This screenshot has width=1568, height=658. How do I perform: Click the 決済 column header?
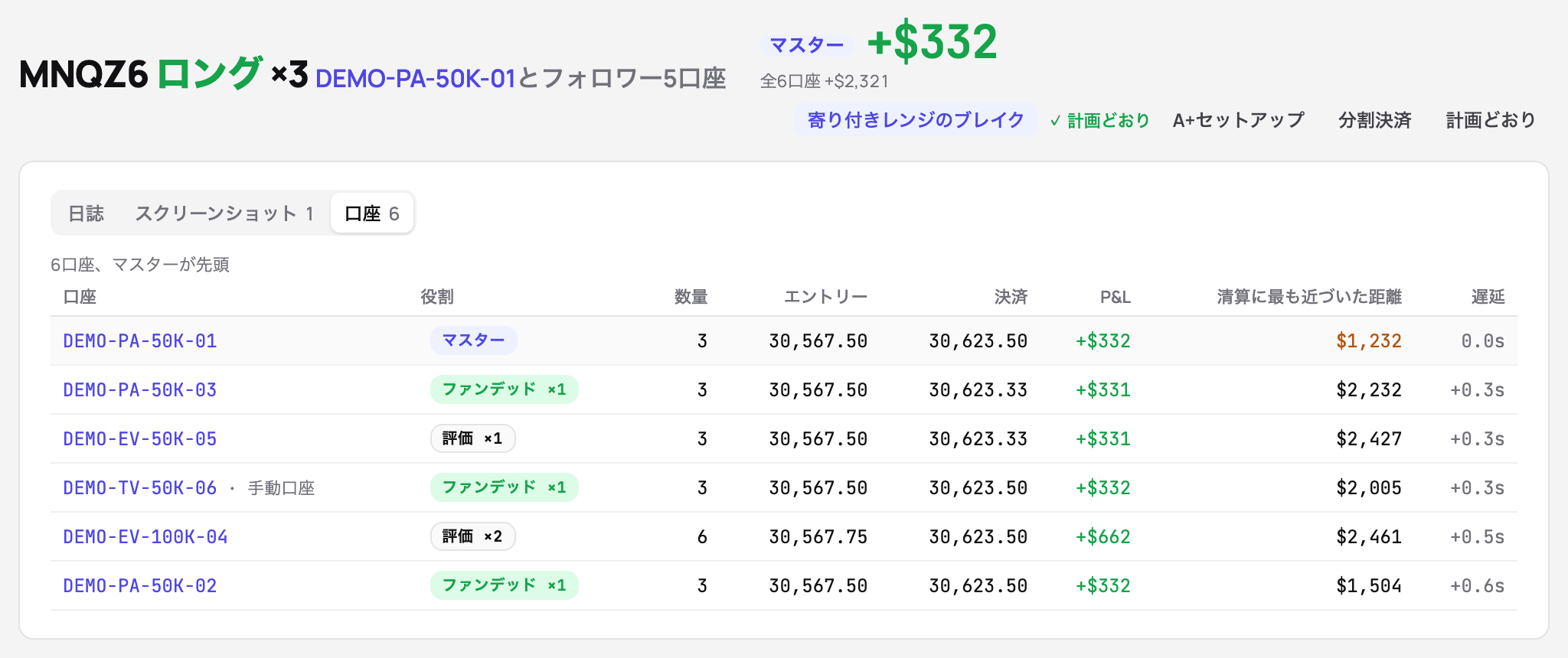(x=1011, y=297)
